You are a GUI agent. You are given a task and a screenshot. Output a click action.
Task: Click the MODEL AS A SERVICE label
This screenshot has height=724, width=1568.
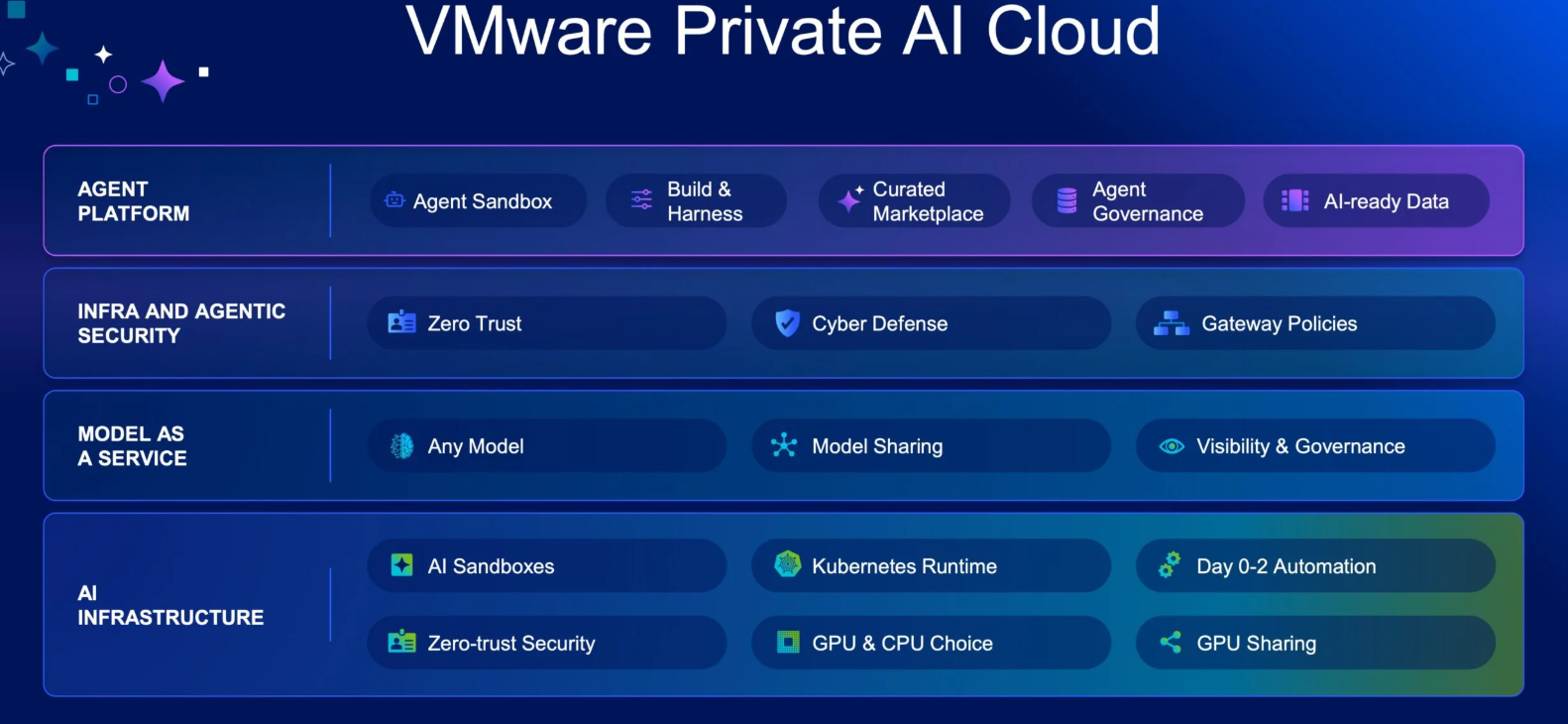[x=133, y=446]
